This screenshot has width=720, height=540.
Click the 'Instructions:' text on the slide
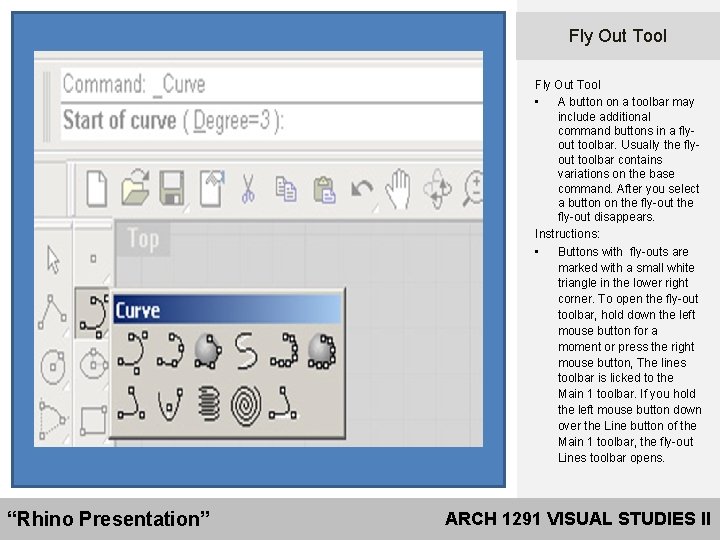click(567, 234)
